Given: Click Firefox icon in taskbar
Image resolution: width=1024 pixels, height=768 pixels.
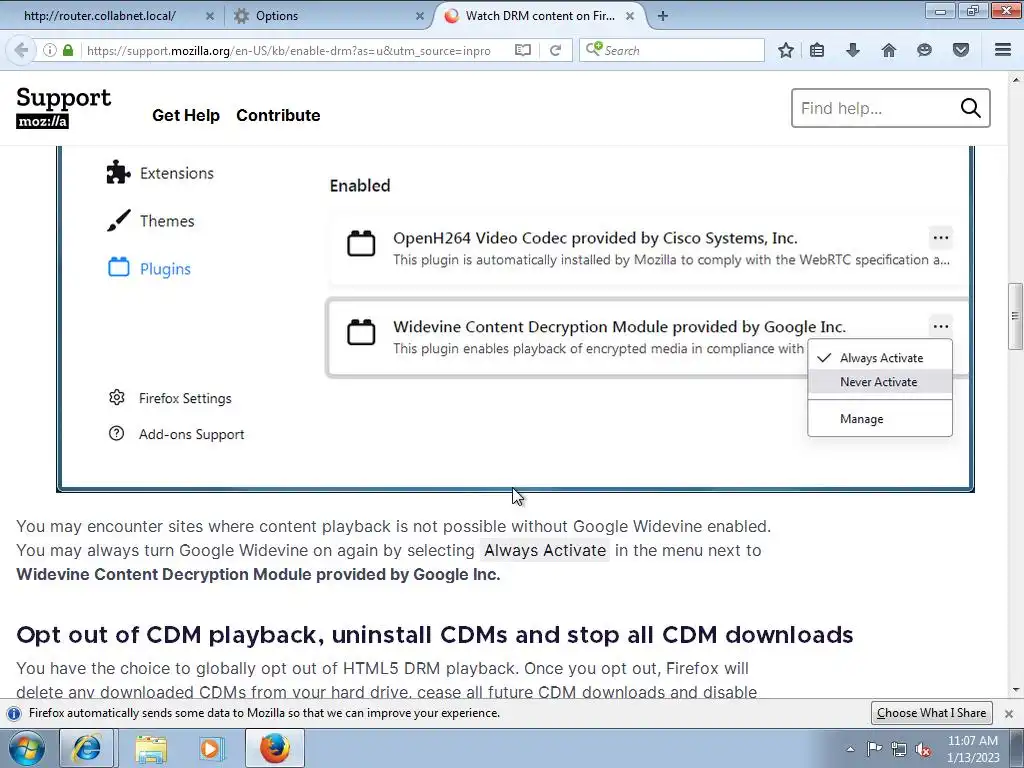Looking at the screenshot, I should tap(275, 748).
